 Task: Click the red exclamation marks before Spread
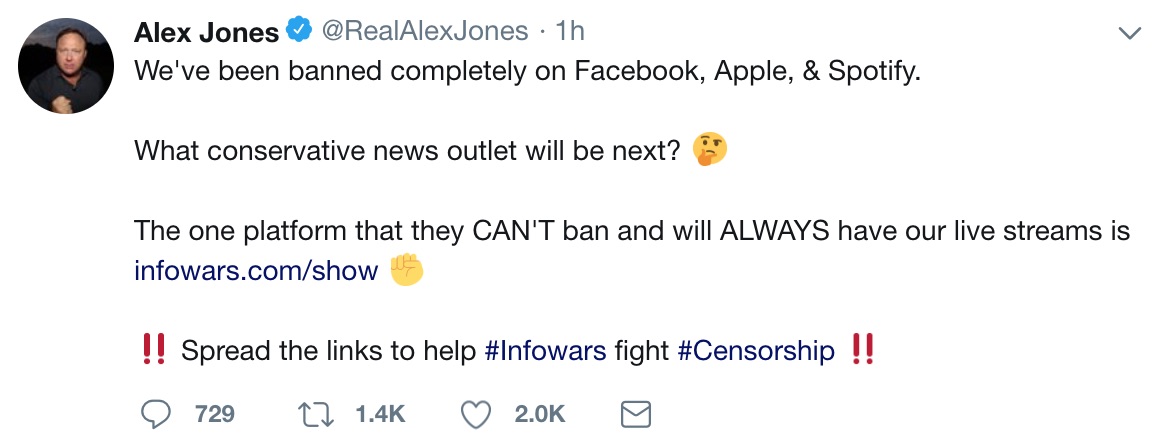[153, 349]
